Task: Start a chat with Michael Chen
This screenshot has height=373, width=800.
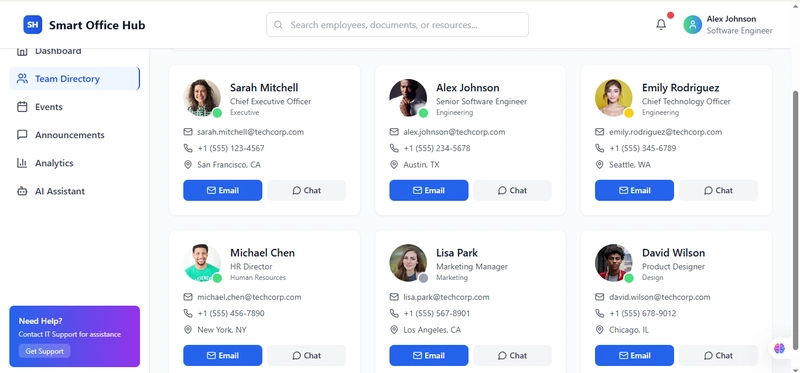Action: tap(307, 356)
